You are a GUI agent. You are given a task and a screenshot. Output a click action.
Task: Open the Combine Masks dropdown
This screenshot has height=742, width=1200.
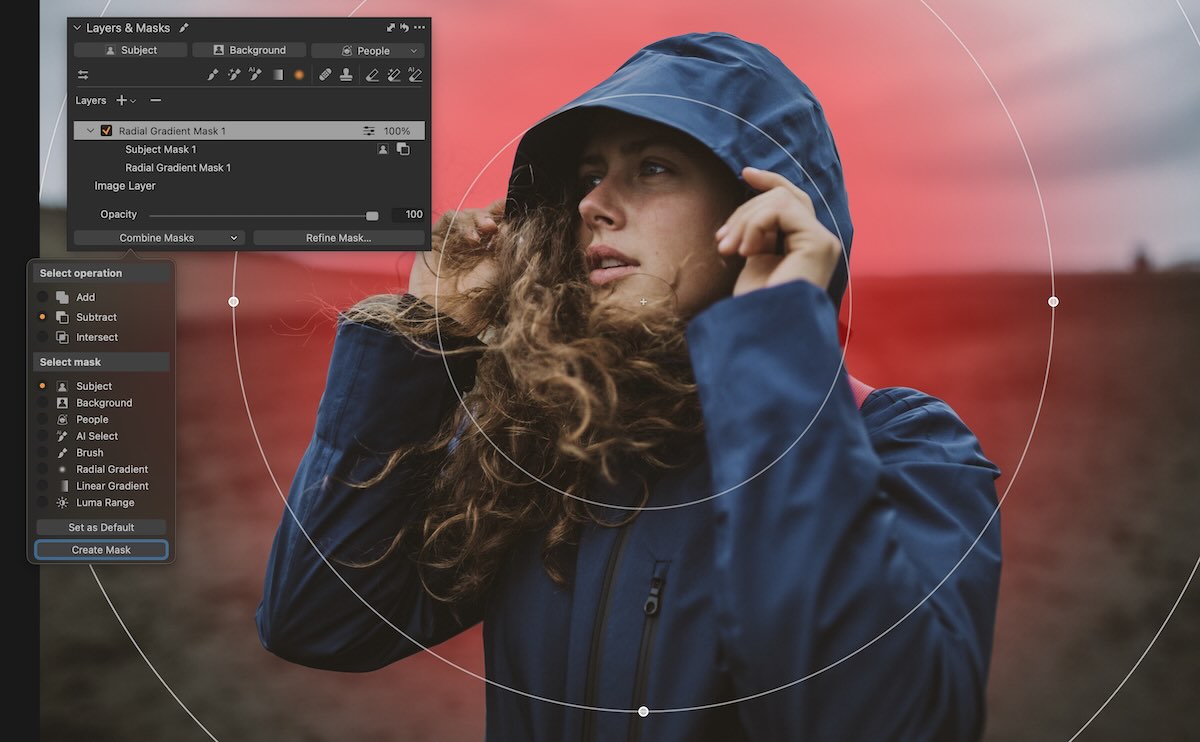pos(158,238)
